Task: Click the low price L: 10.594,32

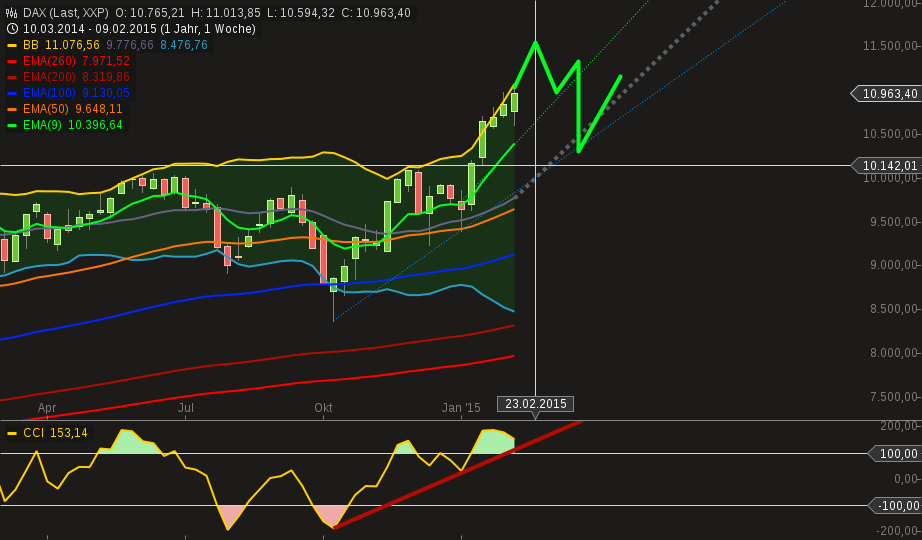Action: pyautogui.click(x=301, y=13)
